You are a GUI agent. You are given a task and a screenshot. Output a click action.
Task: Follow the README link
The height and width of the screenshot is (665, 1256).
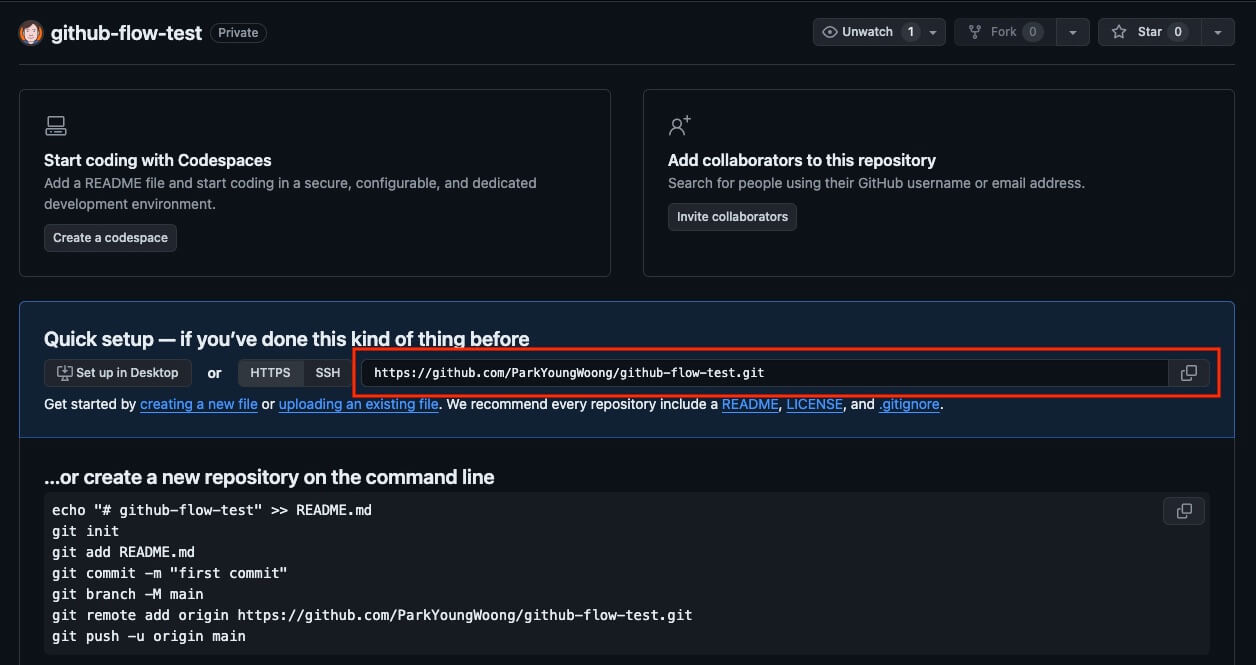750,404
